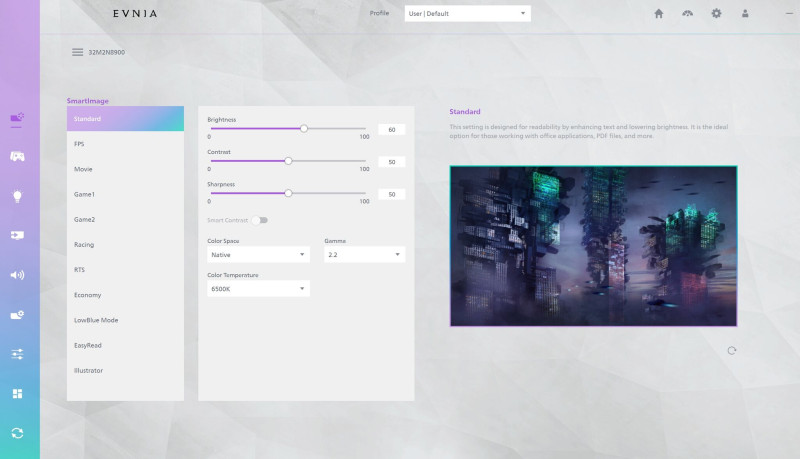Select the Racing SmartImage mode
The width and height of the screenshot is (800, 459).
click(x=125, y=244)
